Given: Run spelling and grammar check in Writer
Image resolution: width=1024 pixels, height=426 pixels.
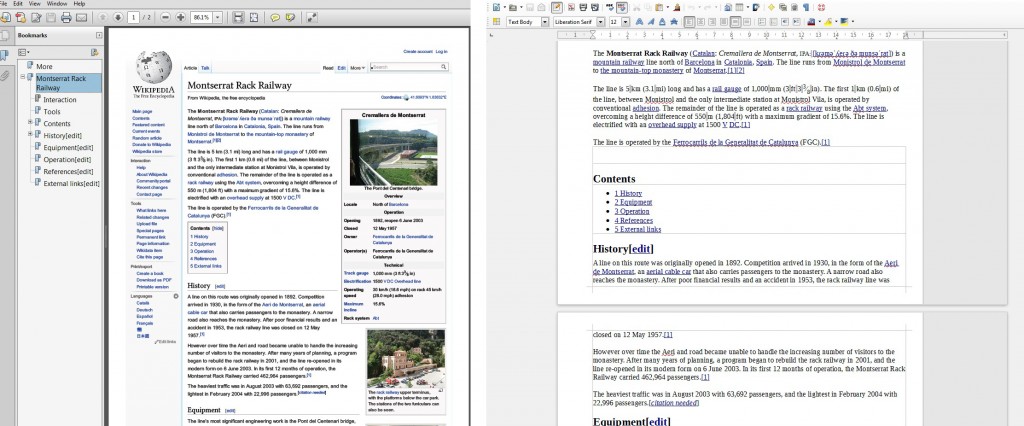Looking at the screenshot, I should (610, 7).
